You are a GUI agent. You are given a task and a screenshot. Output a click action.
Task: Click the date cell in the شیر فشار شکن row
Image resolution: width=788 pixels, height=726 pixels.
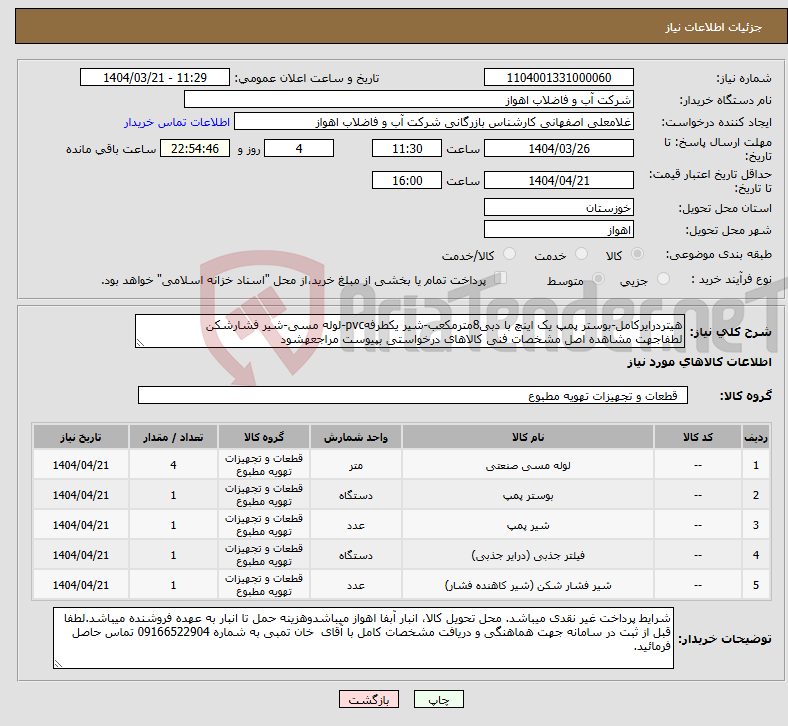click(81, 585)
